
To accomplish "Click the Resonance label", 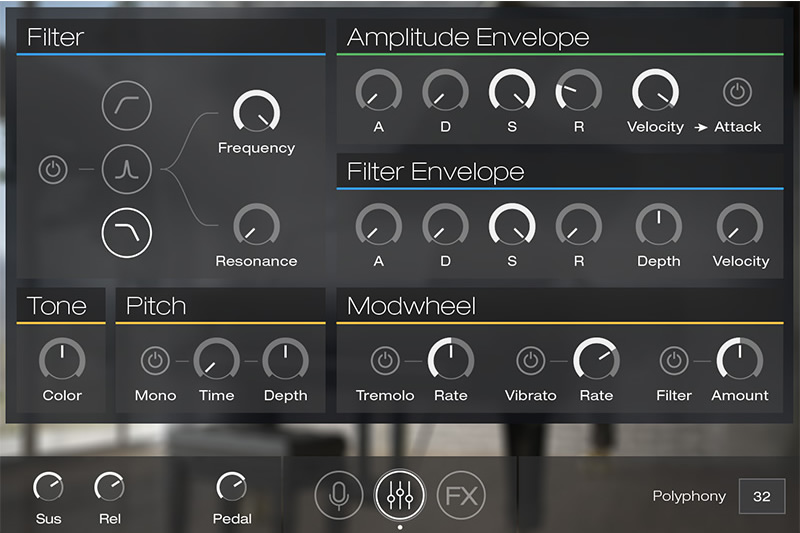I will click(256, 261).
